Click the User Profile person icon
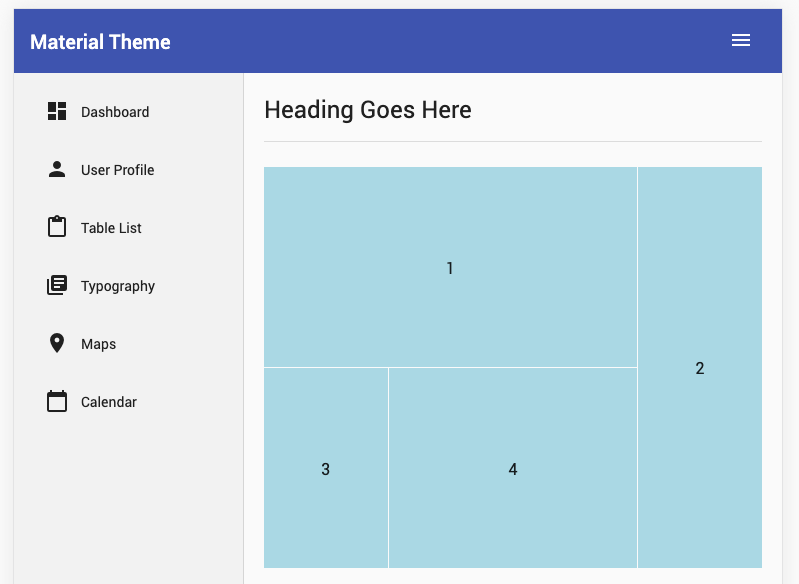 click(x=57, y=170)
